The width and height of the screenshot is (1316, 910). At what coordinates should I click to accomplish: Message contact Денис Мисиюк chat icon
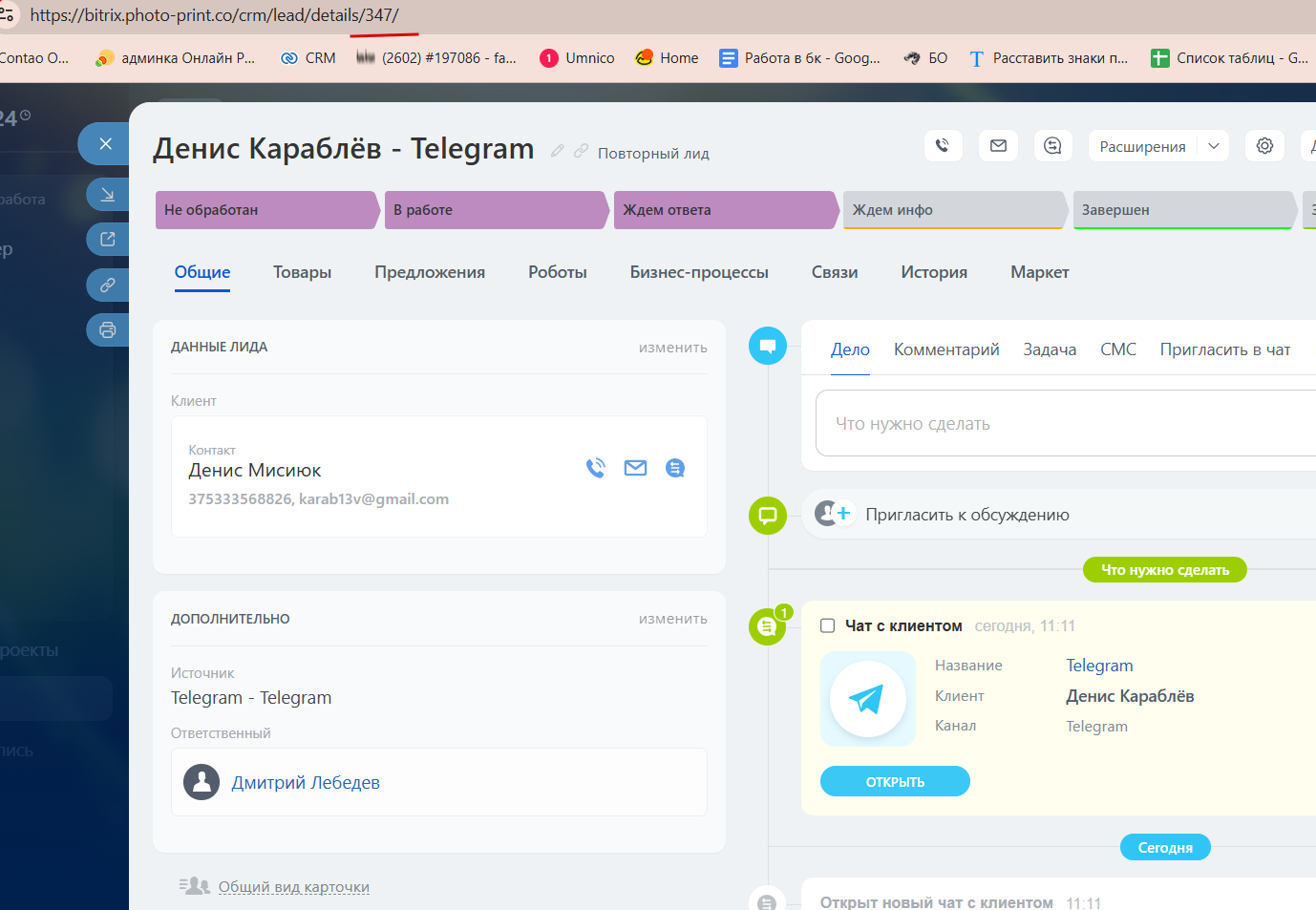(675, 468)
